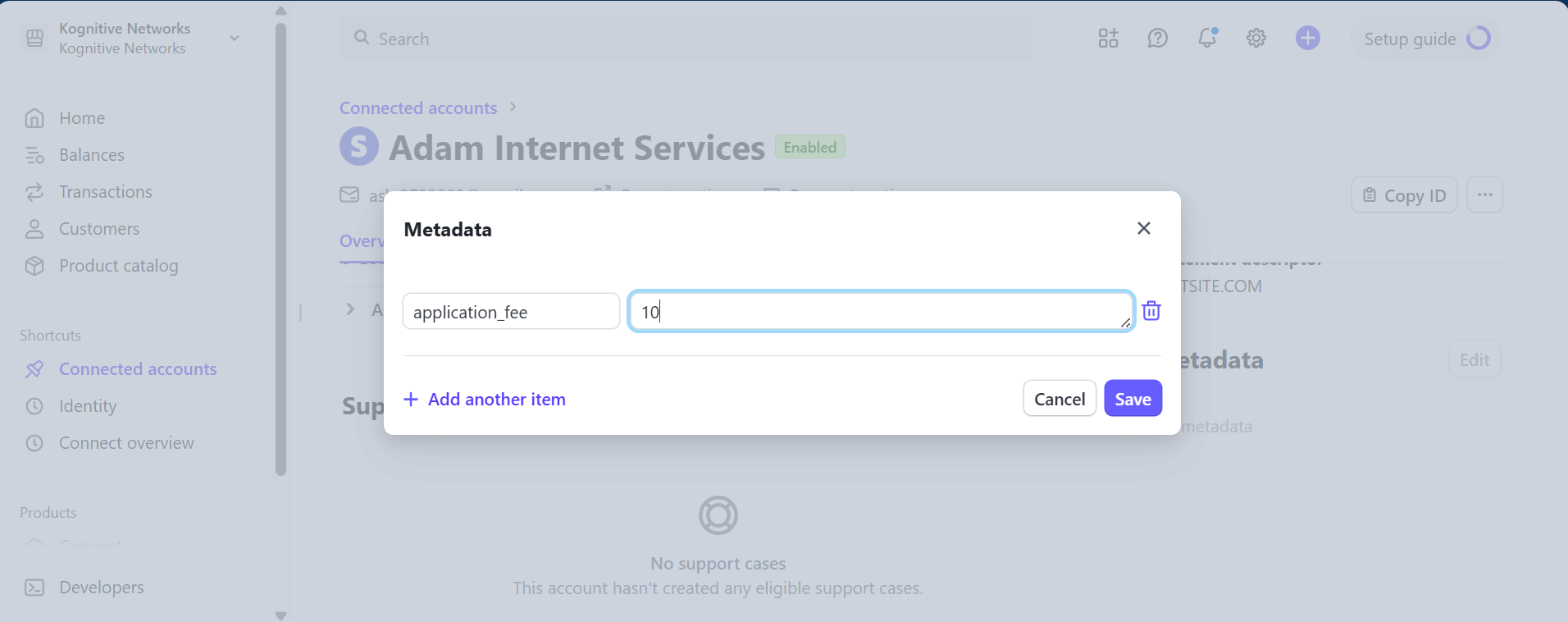The height and width of the screenshot is (622, 1568).
Task: Open the notifications bell
Action: coord(1207,38)
